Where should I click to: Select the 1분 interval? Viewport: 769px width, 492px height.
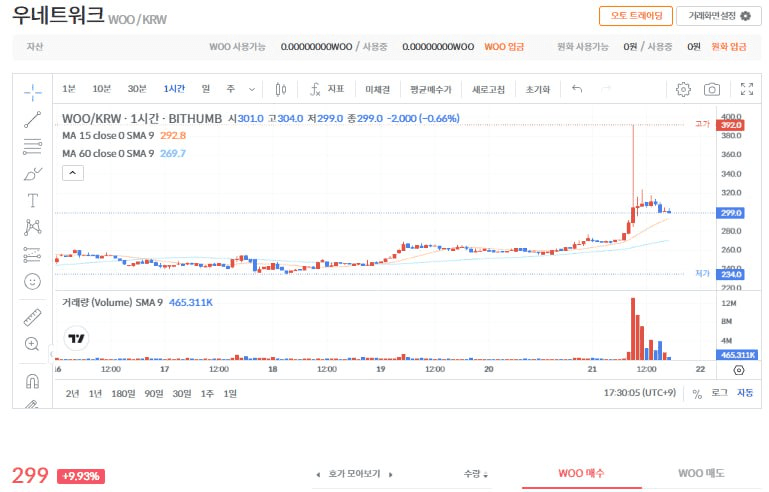[69, 89]
